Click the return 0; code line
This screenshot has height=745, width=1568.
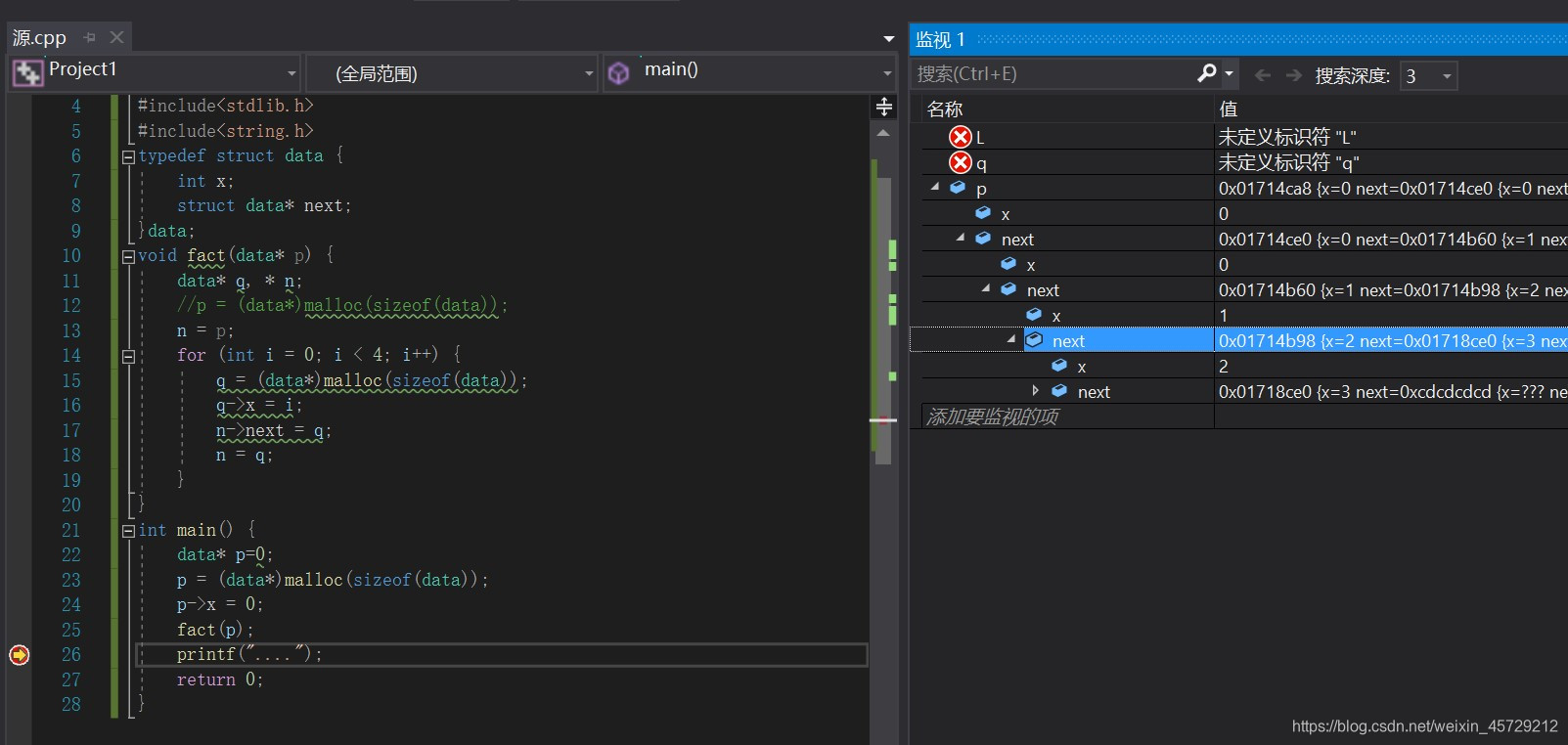pyautogui.click(x=220, y=679)
